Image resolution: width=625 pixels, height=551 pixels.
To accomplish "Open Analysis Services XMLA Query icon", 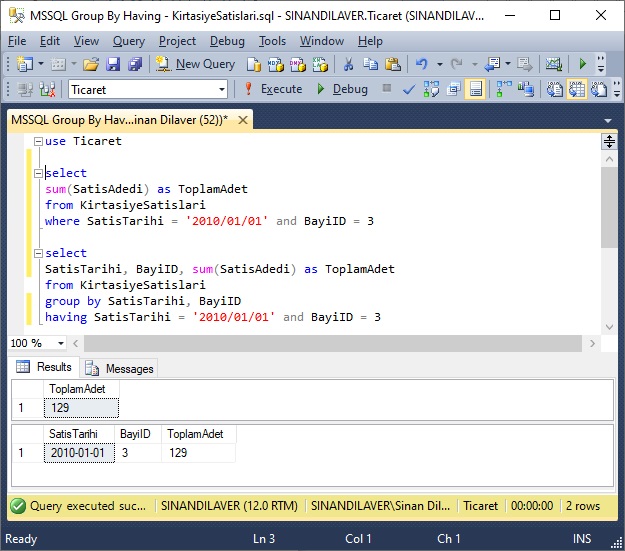I will point(320,64).
